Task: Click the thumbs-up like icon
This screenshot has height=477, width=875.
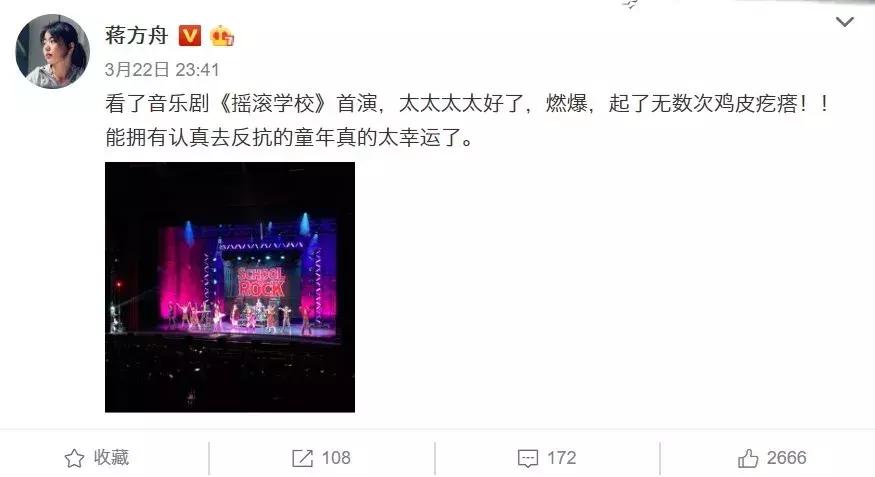Action: 748,458
